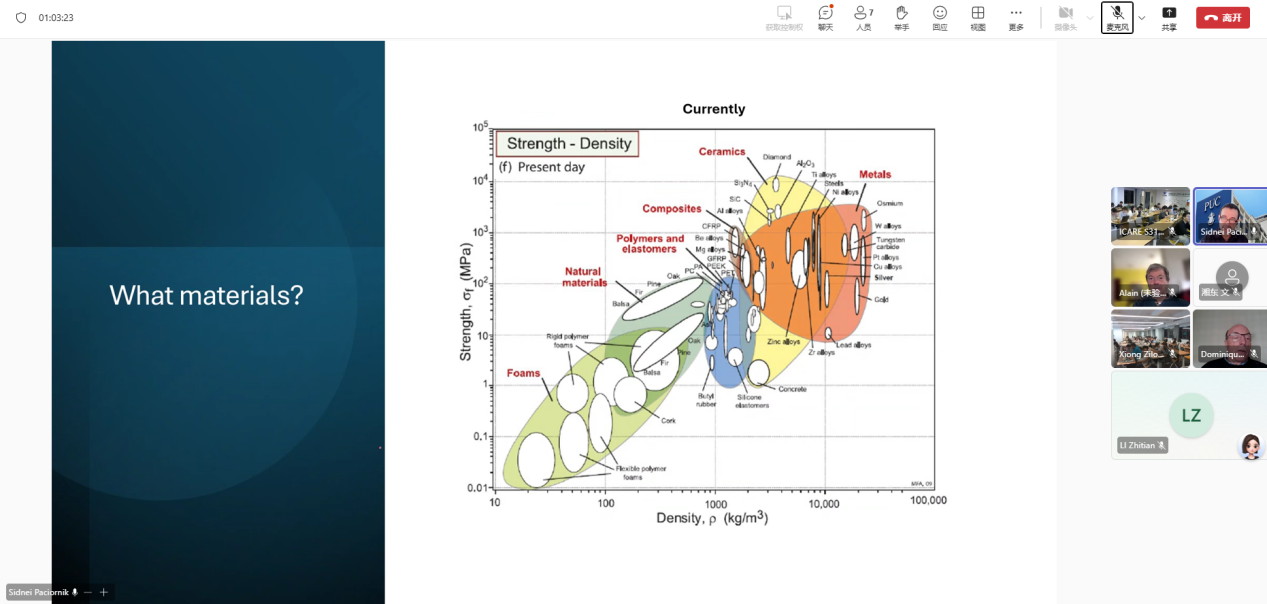Screen dimensions: 1267x604
Task: Leave the meeting with the red 离开 button
Action: 1222,18
